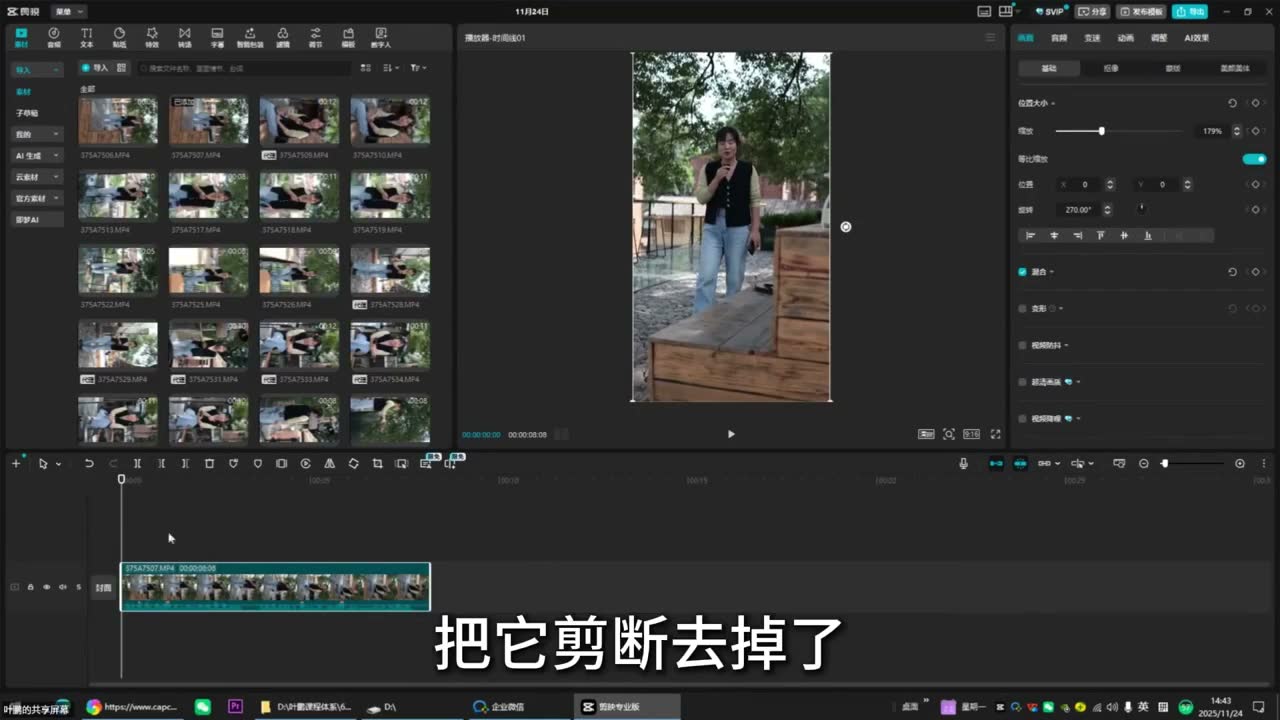The image size is (1280, 720).
Task: Reset the 位置大小 section with its undo icon
Action: pyautogui.click(x=1232, y=103)
